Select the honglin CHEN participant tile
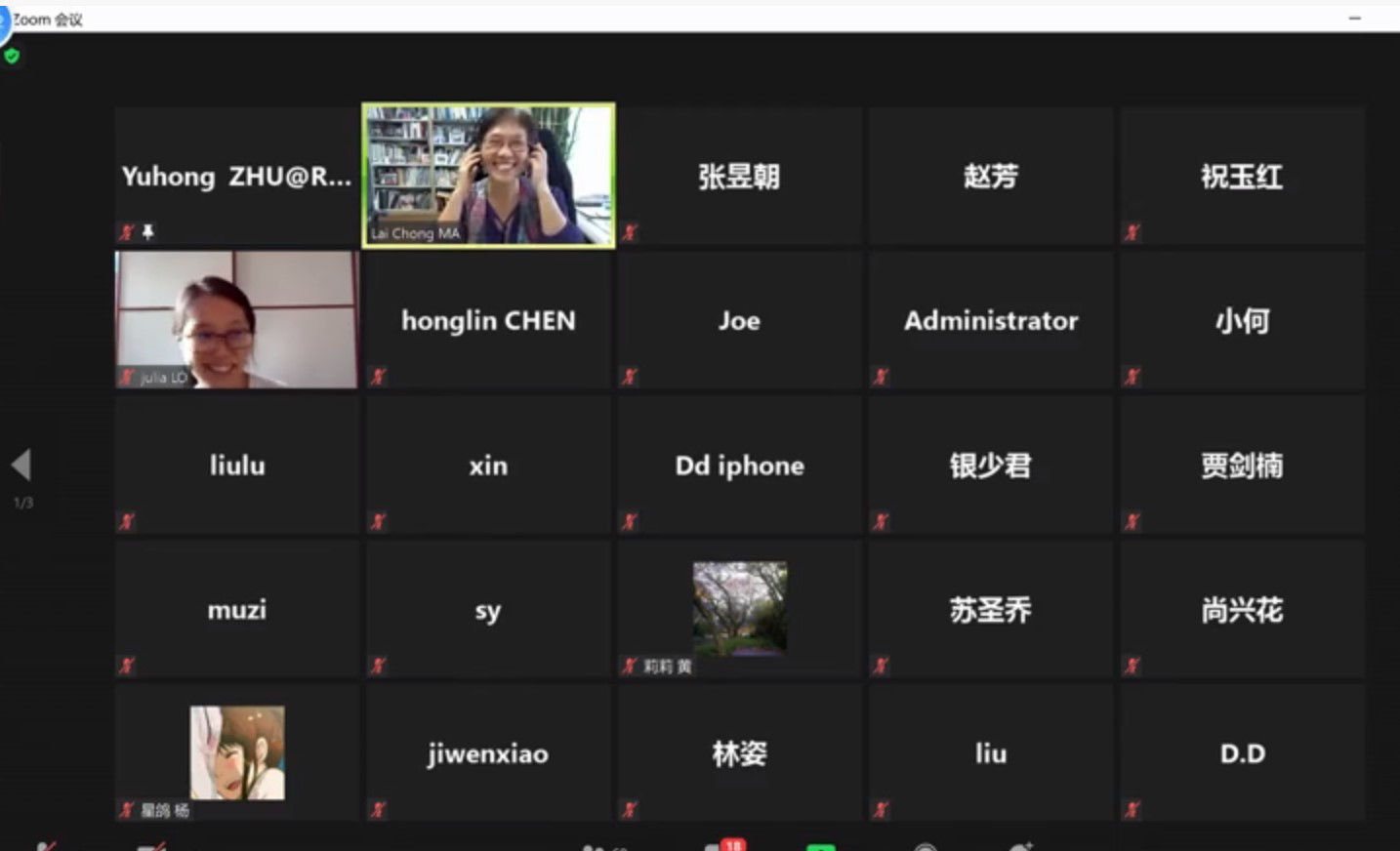The height and width of the screenshot is (851, 1400). [x=488, y=320]
